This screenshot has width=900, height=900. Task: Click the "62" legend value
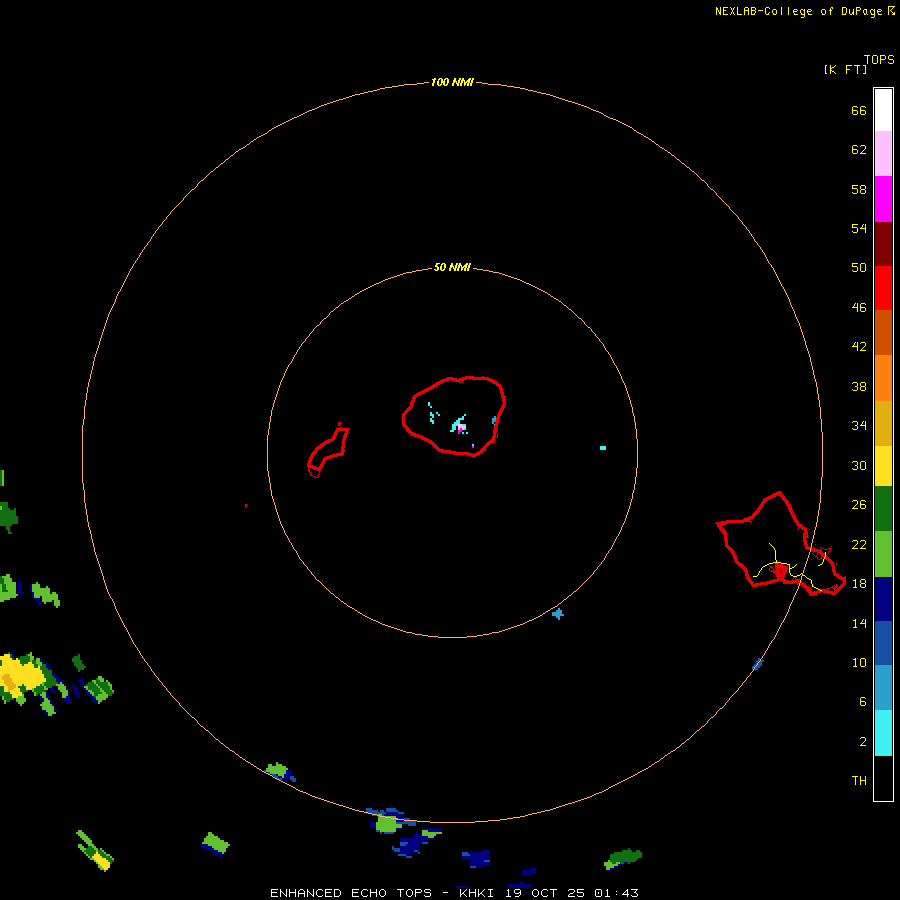click(x=859, y=150)
